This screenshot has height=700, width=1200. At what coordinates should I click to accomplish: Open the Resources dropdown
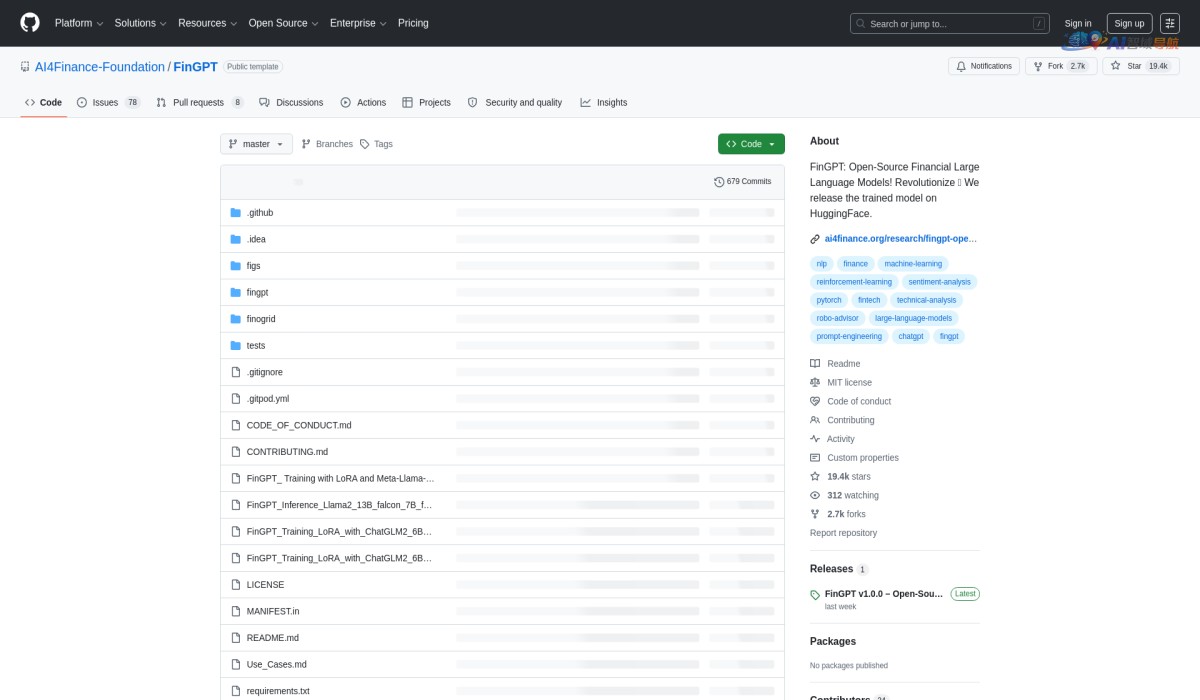point(207,23)
